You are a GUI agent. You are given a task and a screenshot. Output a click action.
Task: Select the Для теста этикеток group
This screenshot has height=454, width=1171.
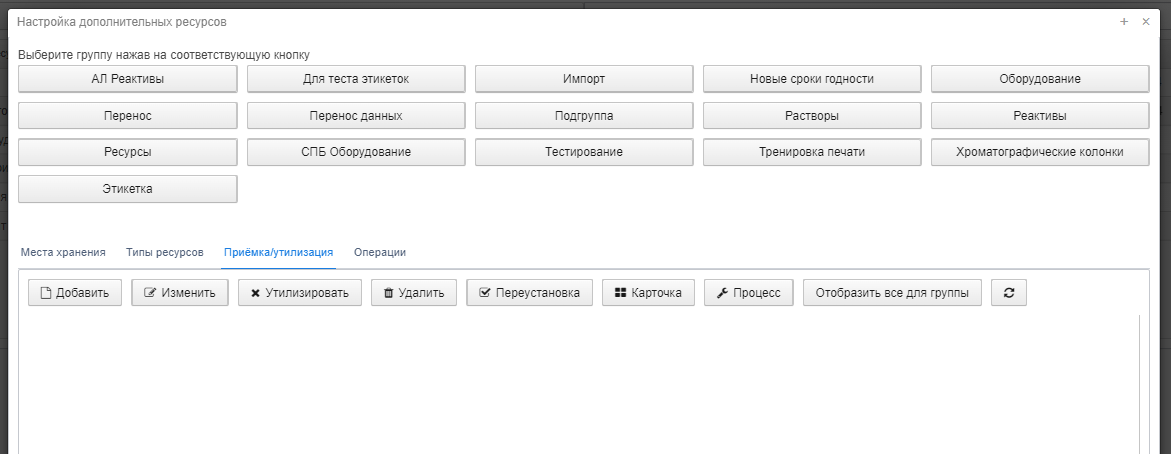click(x=356, y=78)
